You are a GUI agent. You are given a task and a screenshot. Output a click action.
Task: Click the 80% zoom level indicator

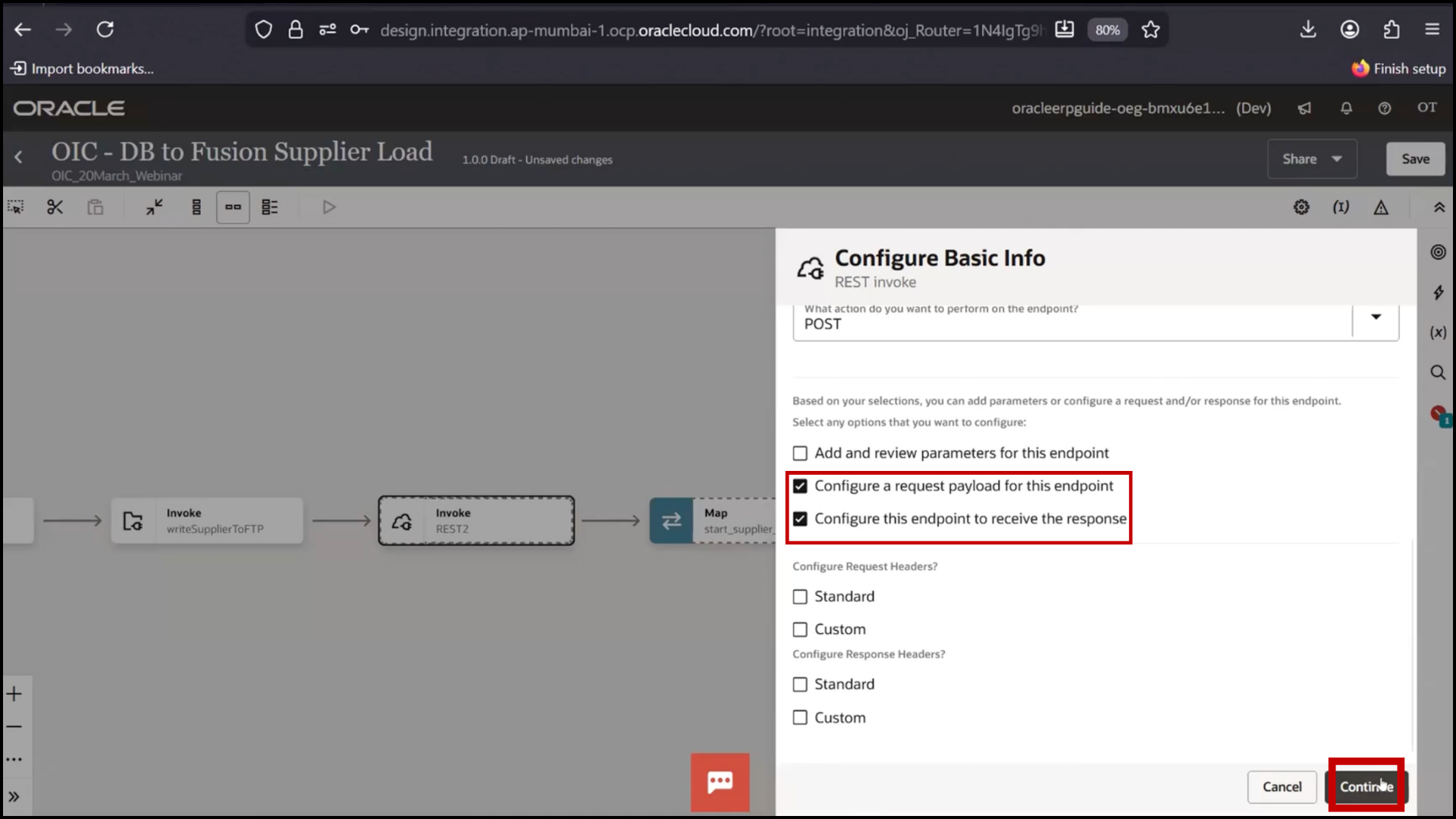[1107, 30]
